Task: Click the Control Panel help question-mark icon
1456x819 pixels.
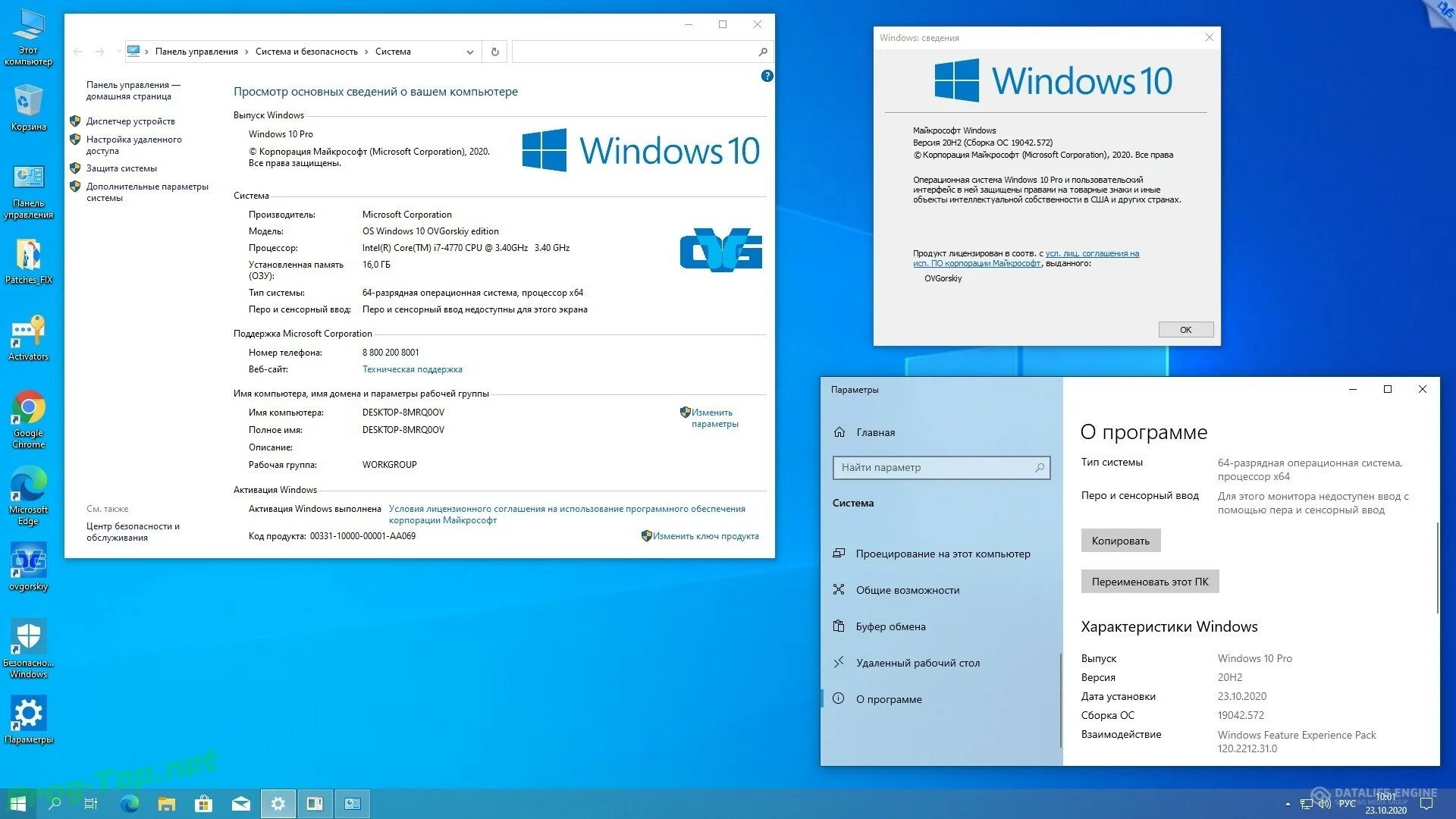Action: point(767,76)
